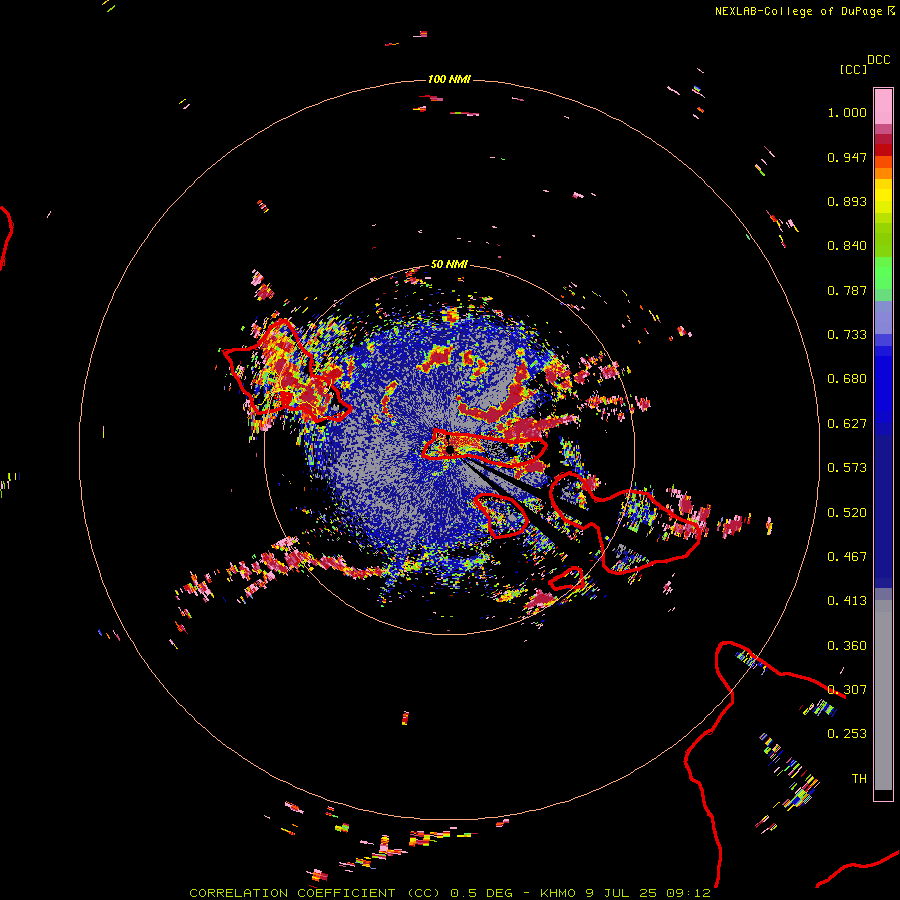Click the 0.413 scale value
Image resolution: width=900 pixels, height=900 pixels.
[x=847, y=601]
